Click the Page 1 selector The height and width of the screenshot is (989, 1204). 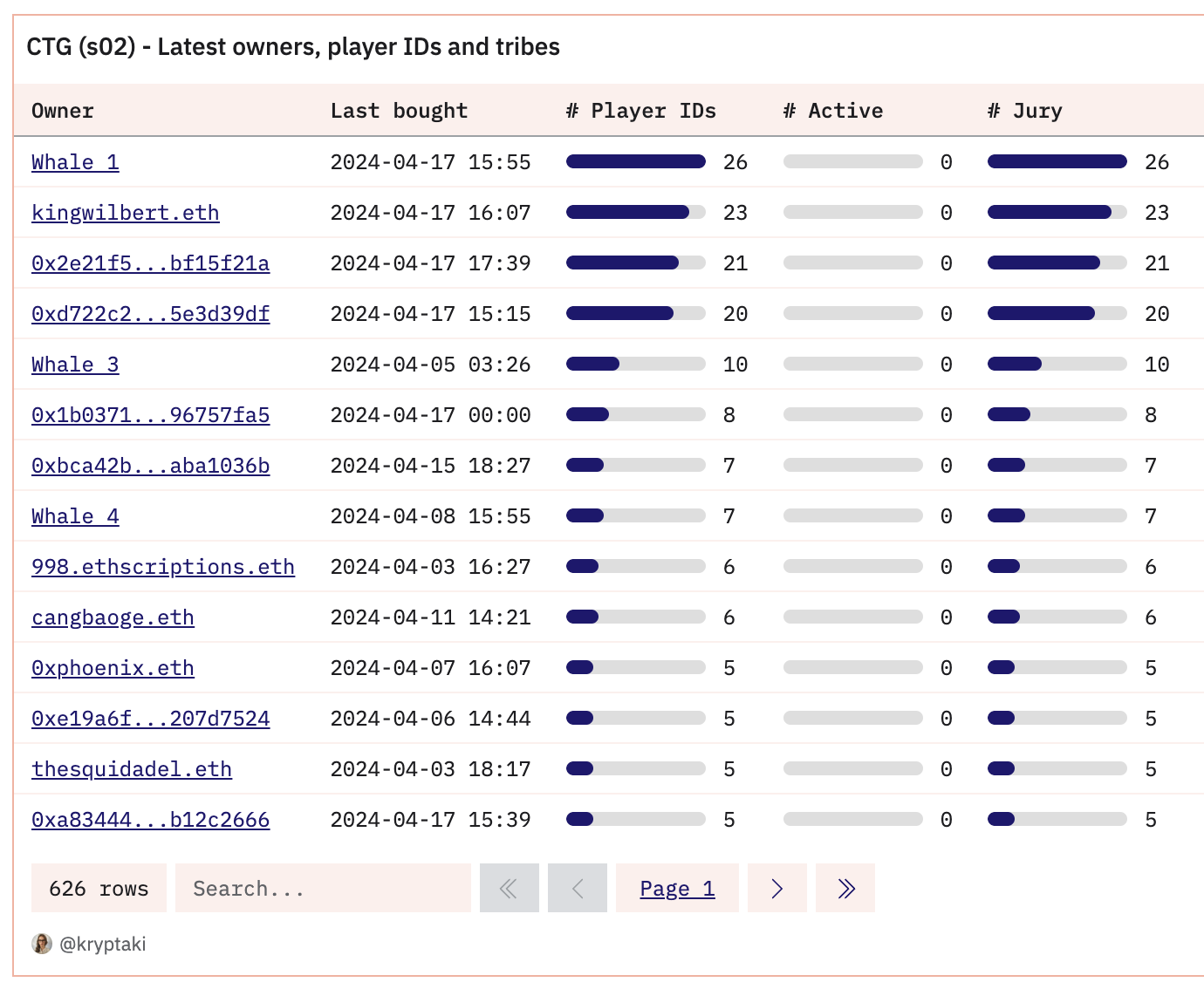[677, 888]
